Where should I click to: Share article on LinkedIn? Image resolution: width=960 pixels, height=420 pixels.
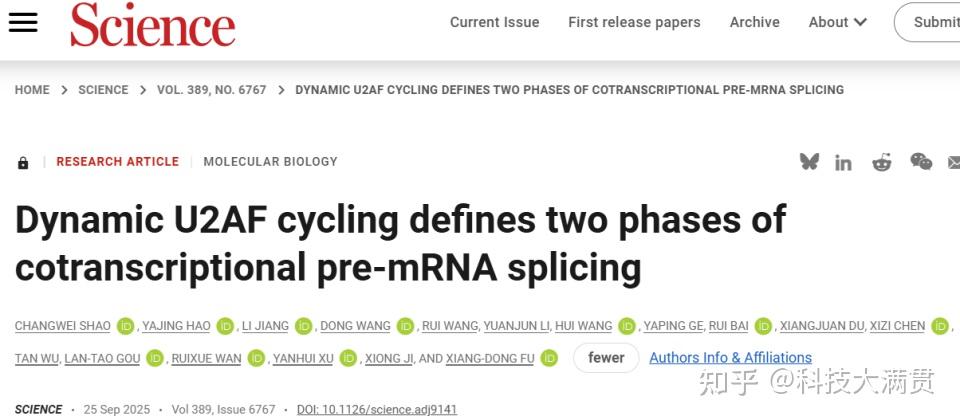tap(844, 162)
